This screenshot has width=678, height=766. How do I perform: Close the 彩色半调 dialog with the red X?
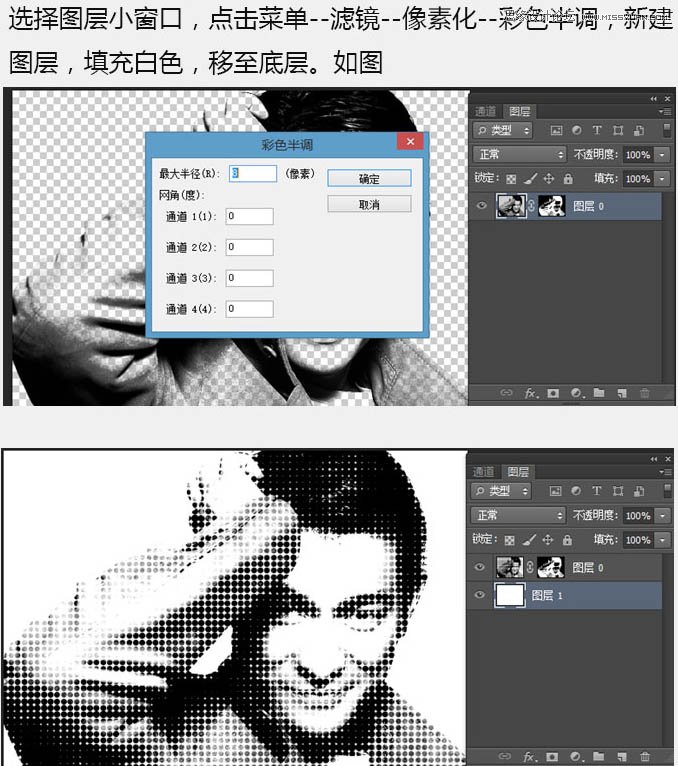click(410, 142)
